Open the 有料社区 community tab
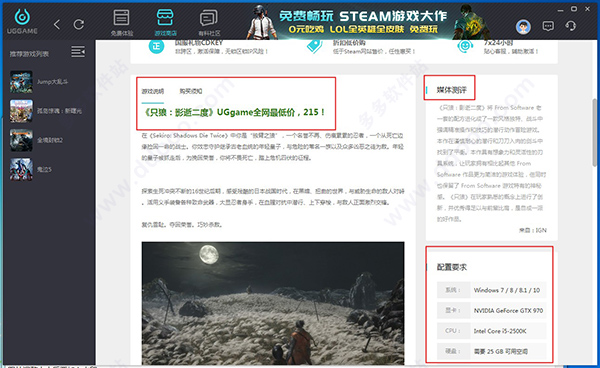 tap(209, 23)
